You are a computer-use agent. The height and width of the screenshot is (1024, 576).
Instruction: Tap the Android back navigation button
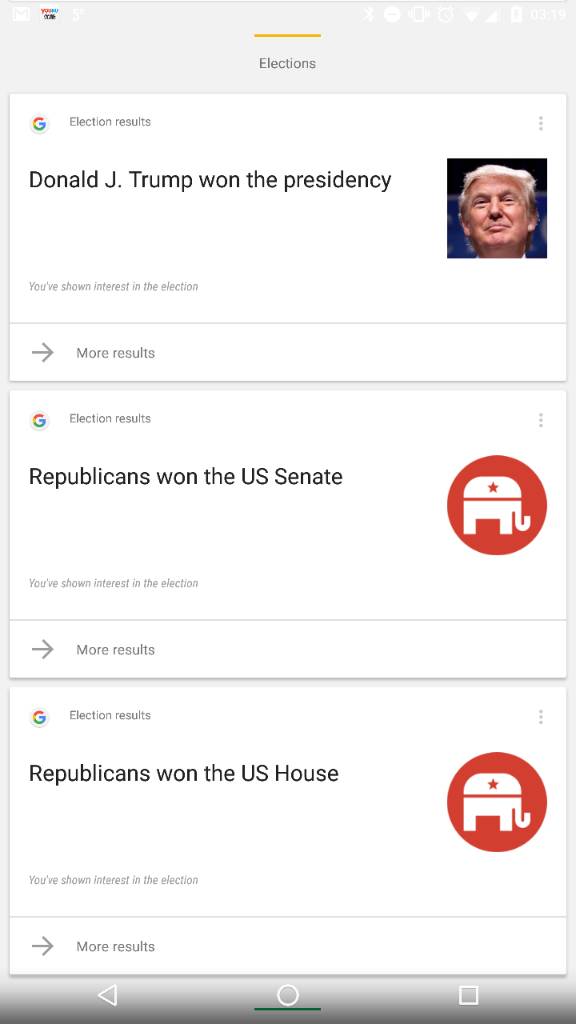pyautogui.click(x=108, y=995)
